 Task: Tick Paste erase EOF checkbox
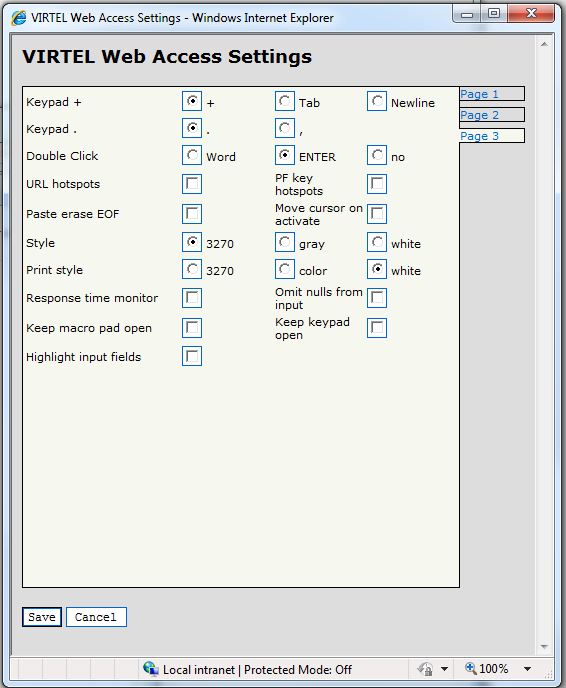pos(192,214)
